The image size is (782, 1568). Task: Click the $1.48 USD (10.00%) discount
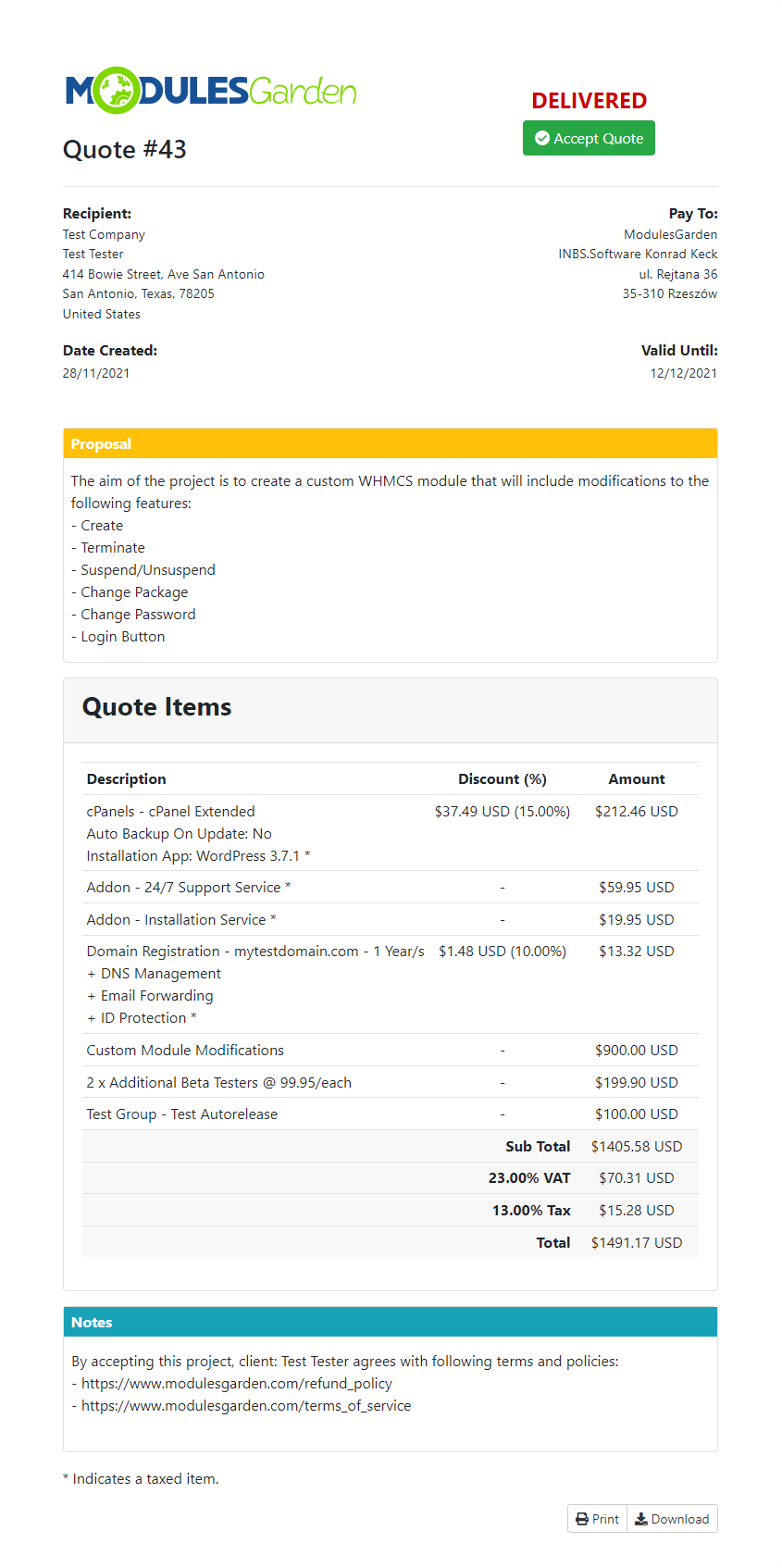pyautogui.click(x=503, y=951)
